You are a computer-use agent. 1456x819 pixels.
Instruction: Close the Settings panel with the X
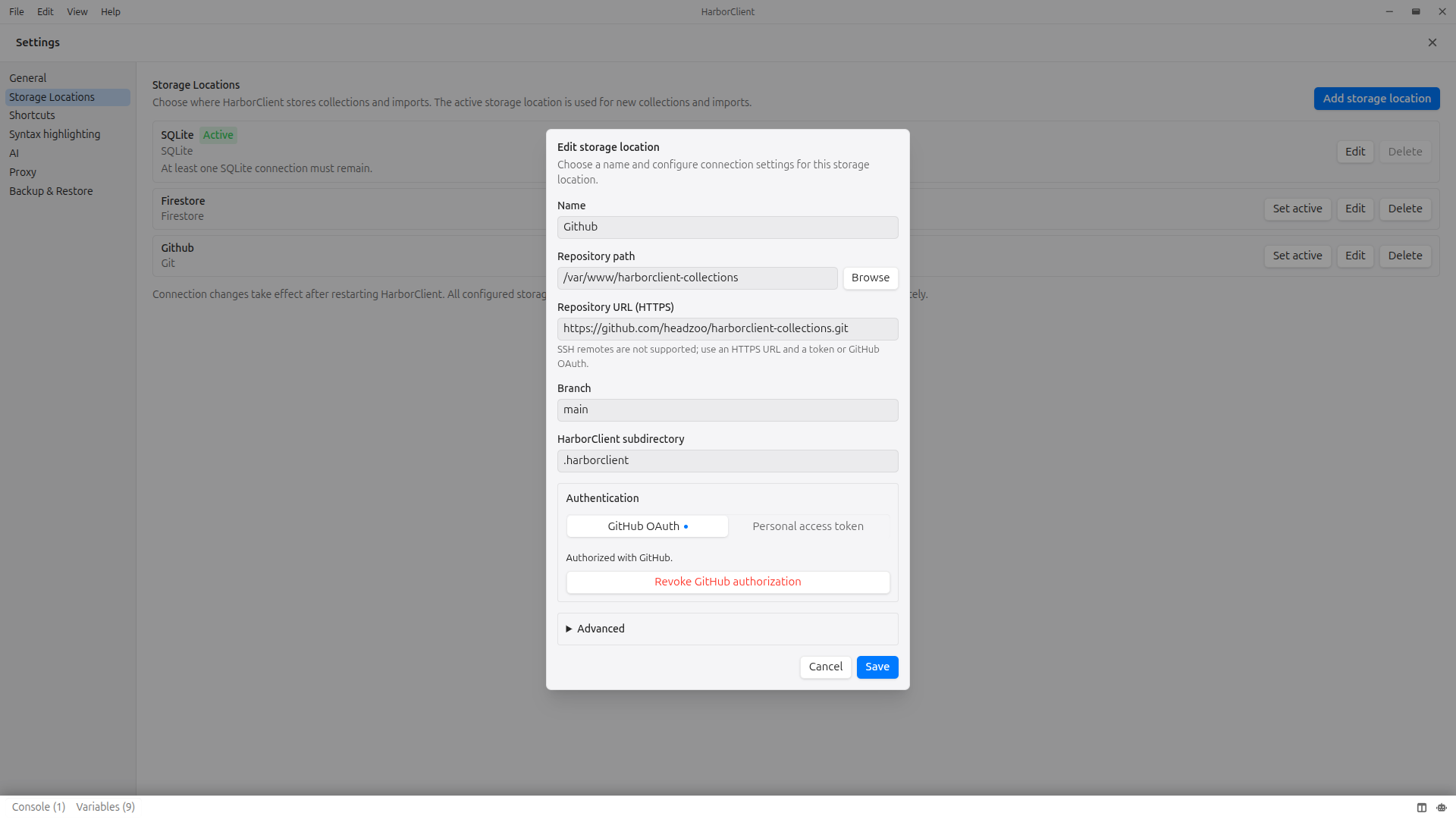1432,42
